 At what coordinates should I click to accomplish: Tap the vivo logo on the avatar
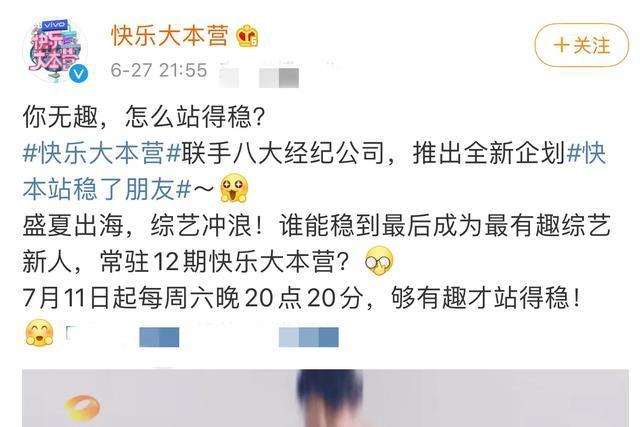(x=54, y=25)
